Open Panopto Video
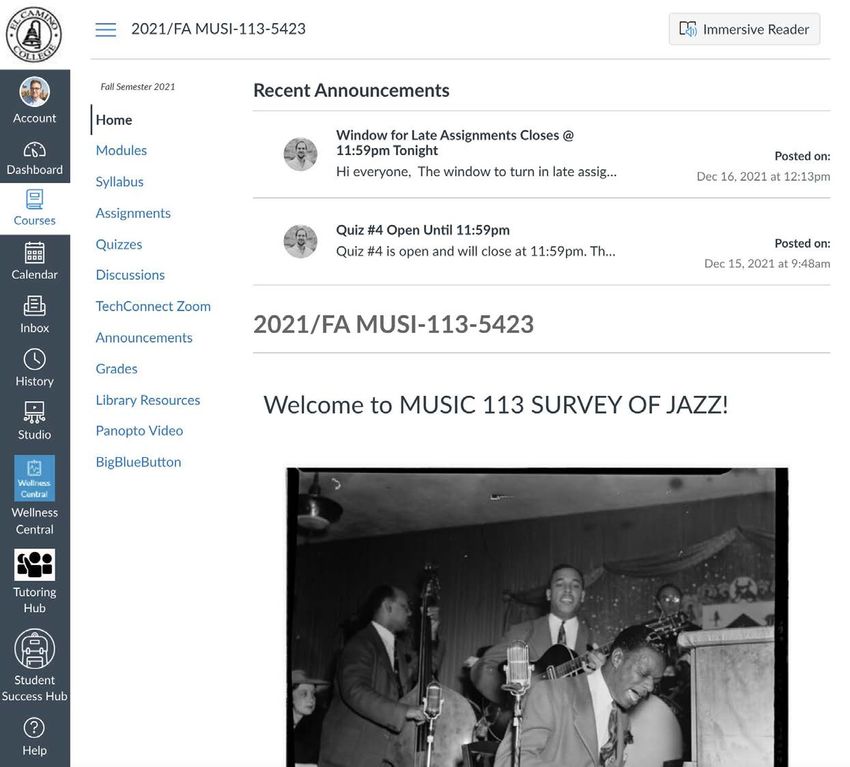This screenshot has height=767, width=850. click(139, 430)
